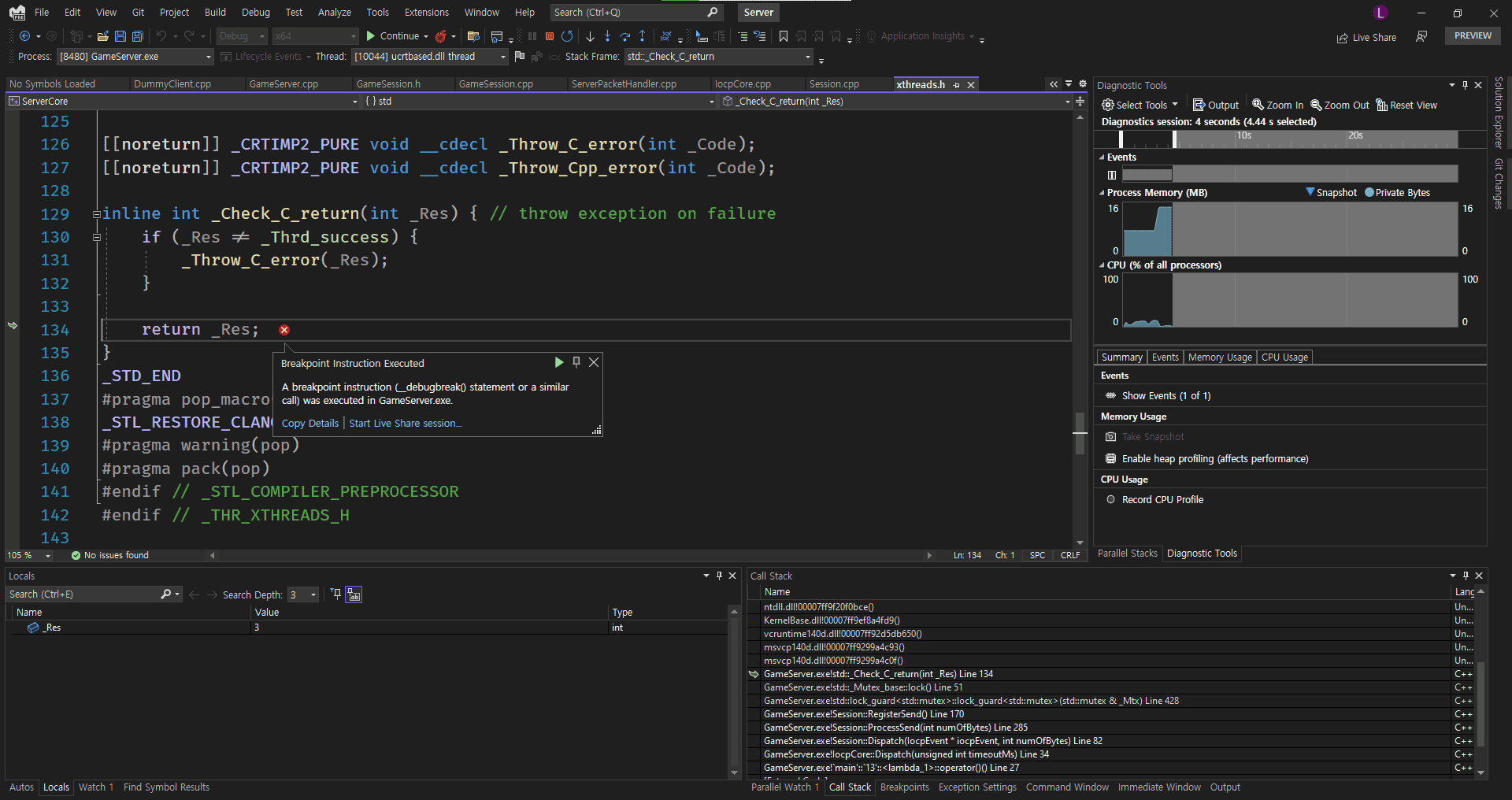This screenshot has height=800, width=1512.
Task: Click the Hot Reload flame icon
Action: pos(441,36)
